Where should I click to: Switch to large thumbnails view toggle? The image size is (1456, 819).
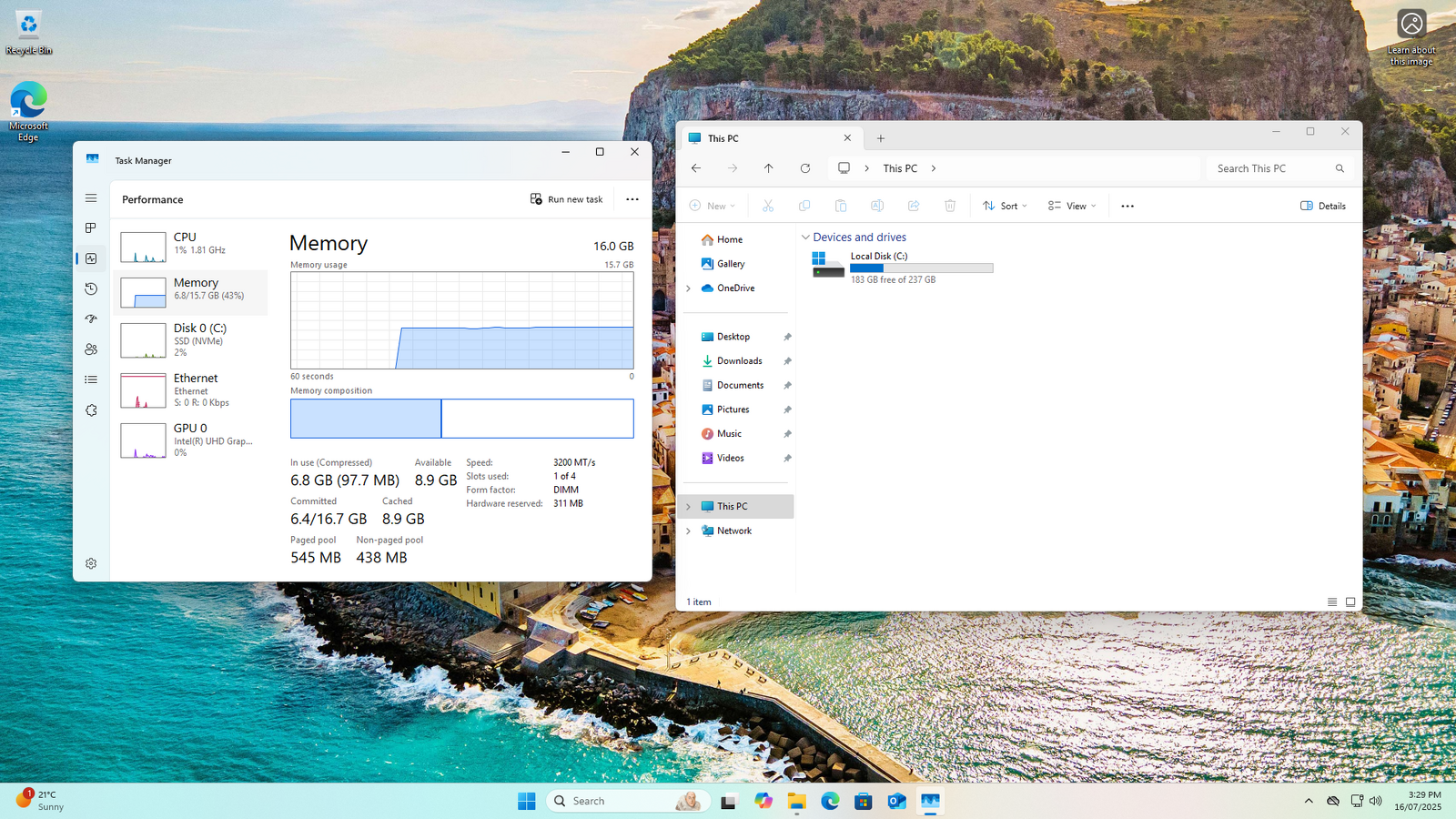pos(1350,602)
